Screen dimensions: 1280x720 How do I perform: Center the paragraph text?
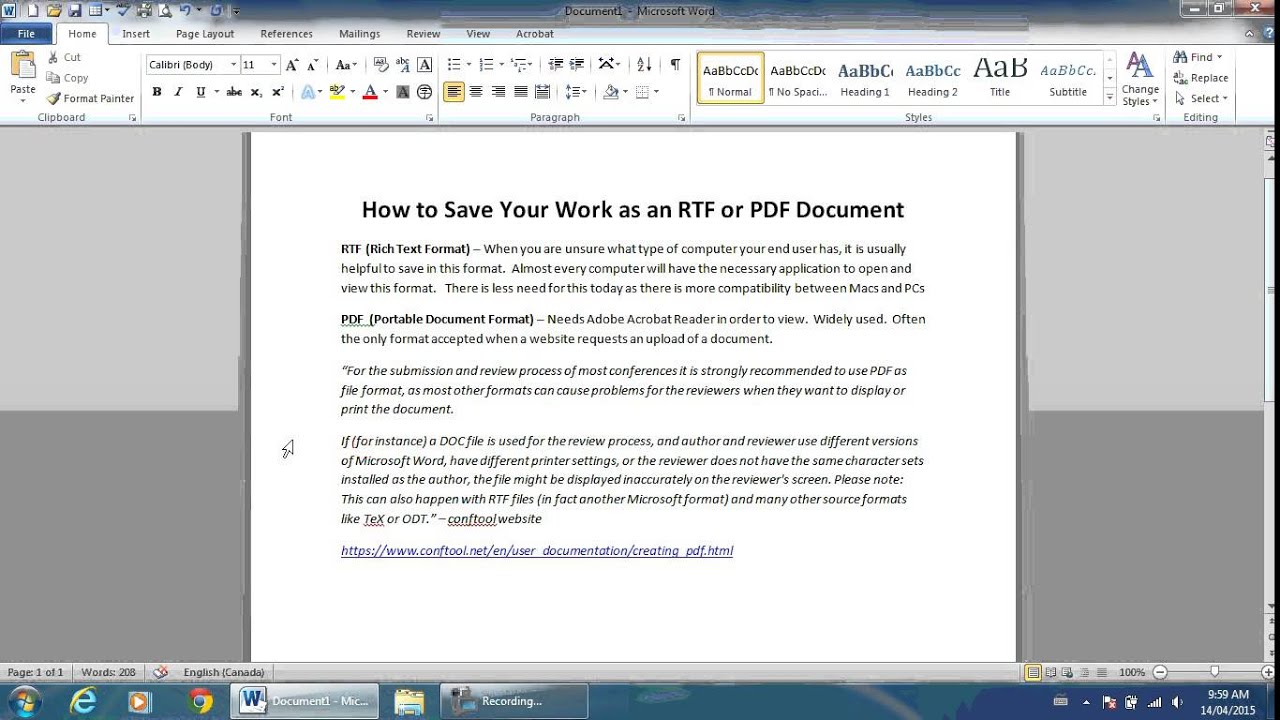[x=476, y=92]
